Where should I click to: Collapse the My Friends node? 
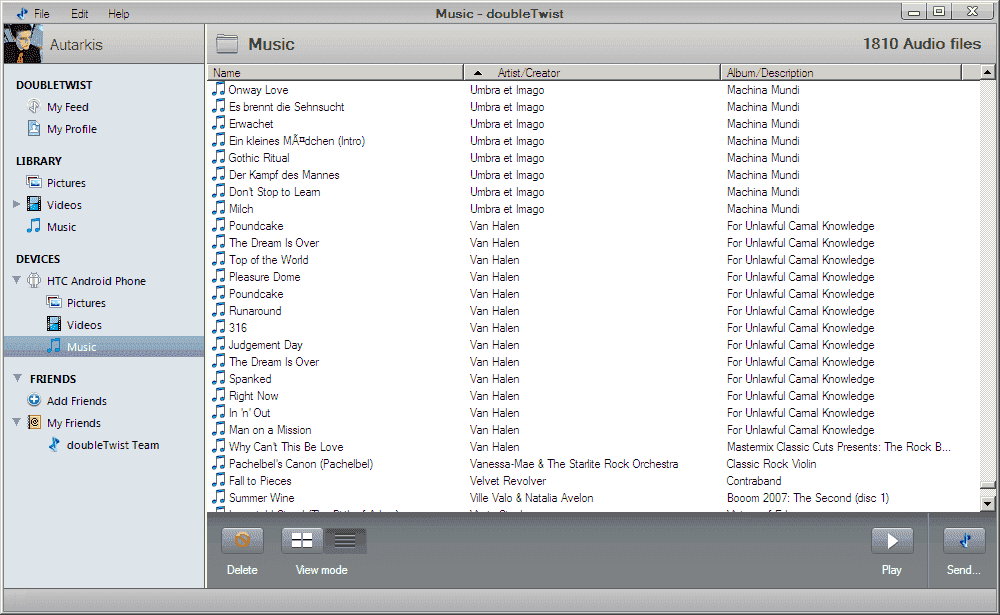point(17,422)
